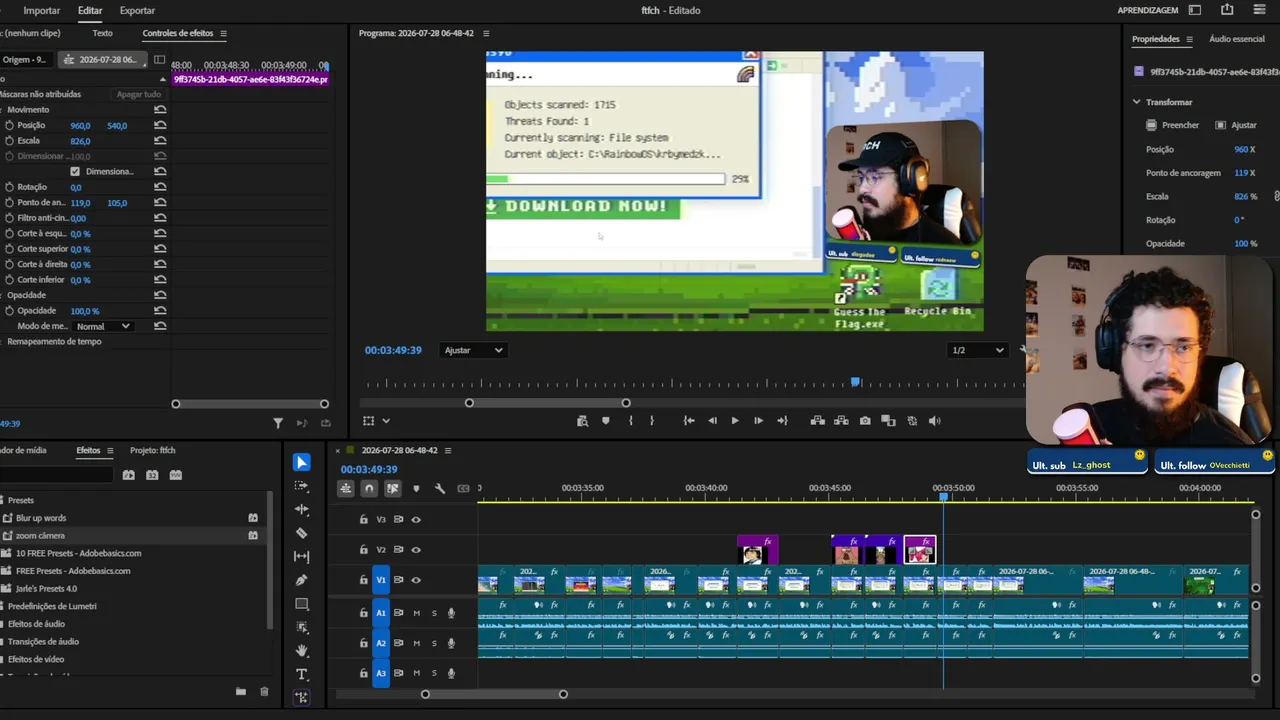
Task: Expand the Presets folder
Action: click(x=21, y=500)
